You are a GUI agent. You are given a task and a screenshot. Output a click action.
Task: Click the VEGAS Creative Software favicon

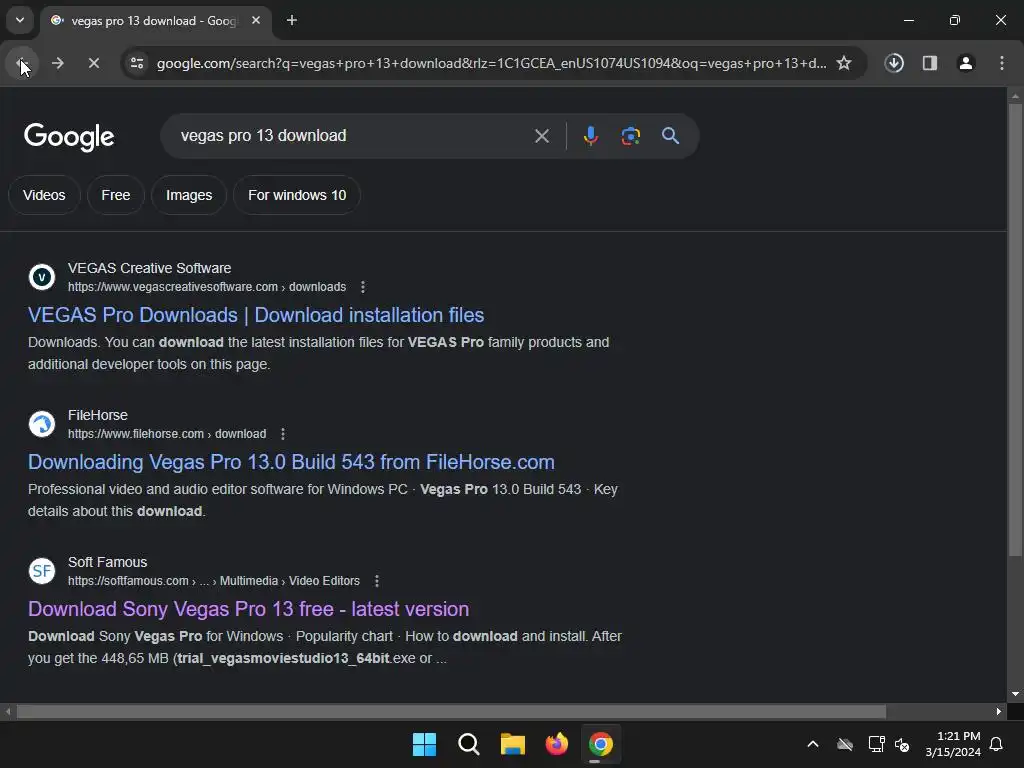42,277
